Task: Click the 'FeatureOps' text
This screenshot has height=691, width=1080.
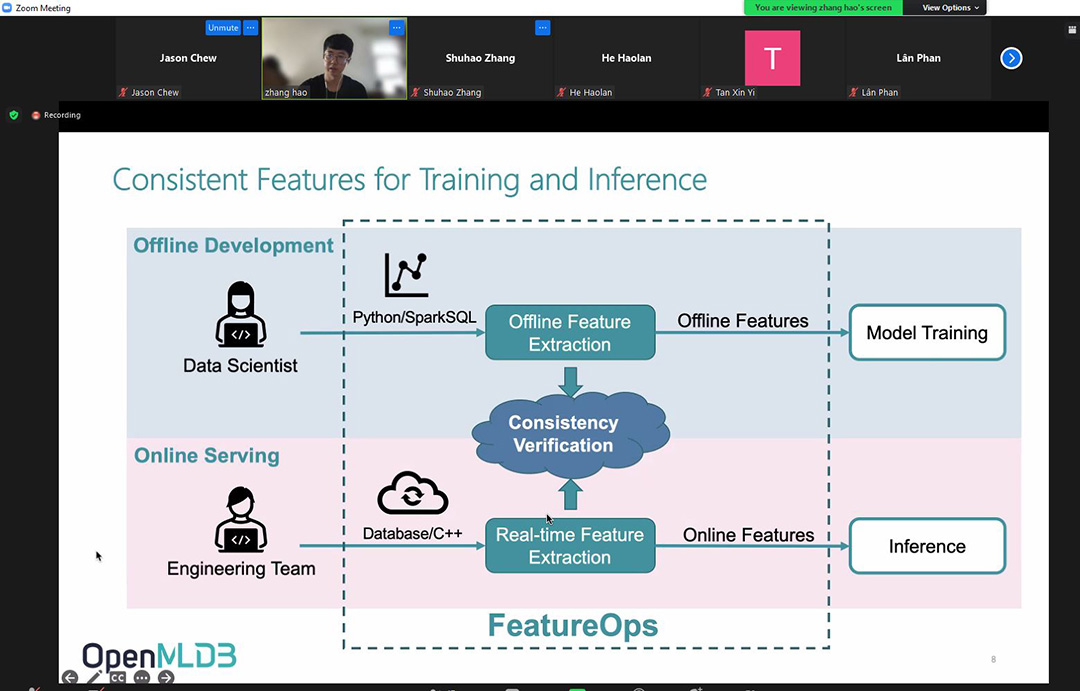Action: [x=573, y=626]
